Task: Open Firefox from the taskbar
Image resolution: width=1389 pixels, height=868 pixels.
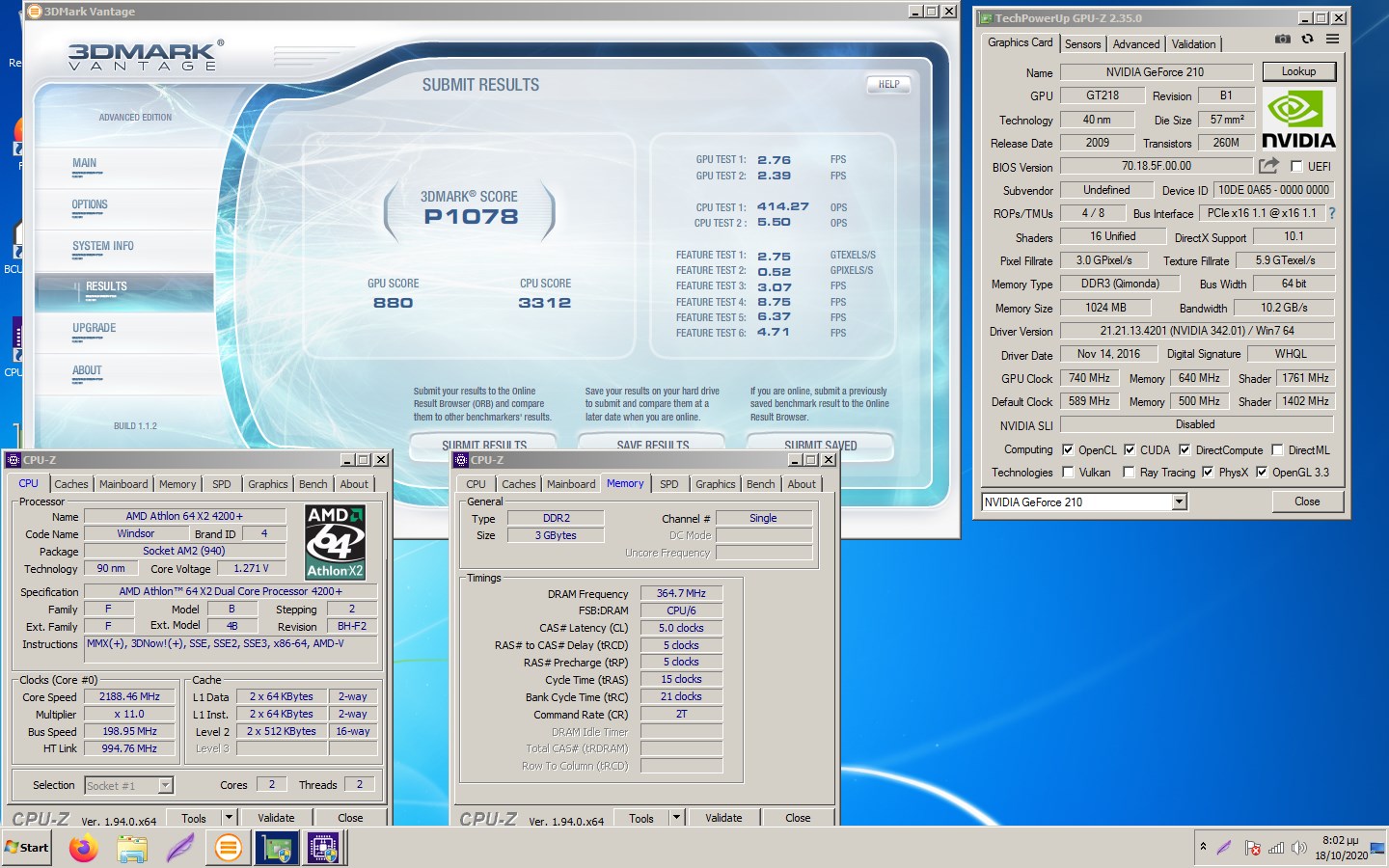Action: (84, 848)
